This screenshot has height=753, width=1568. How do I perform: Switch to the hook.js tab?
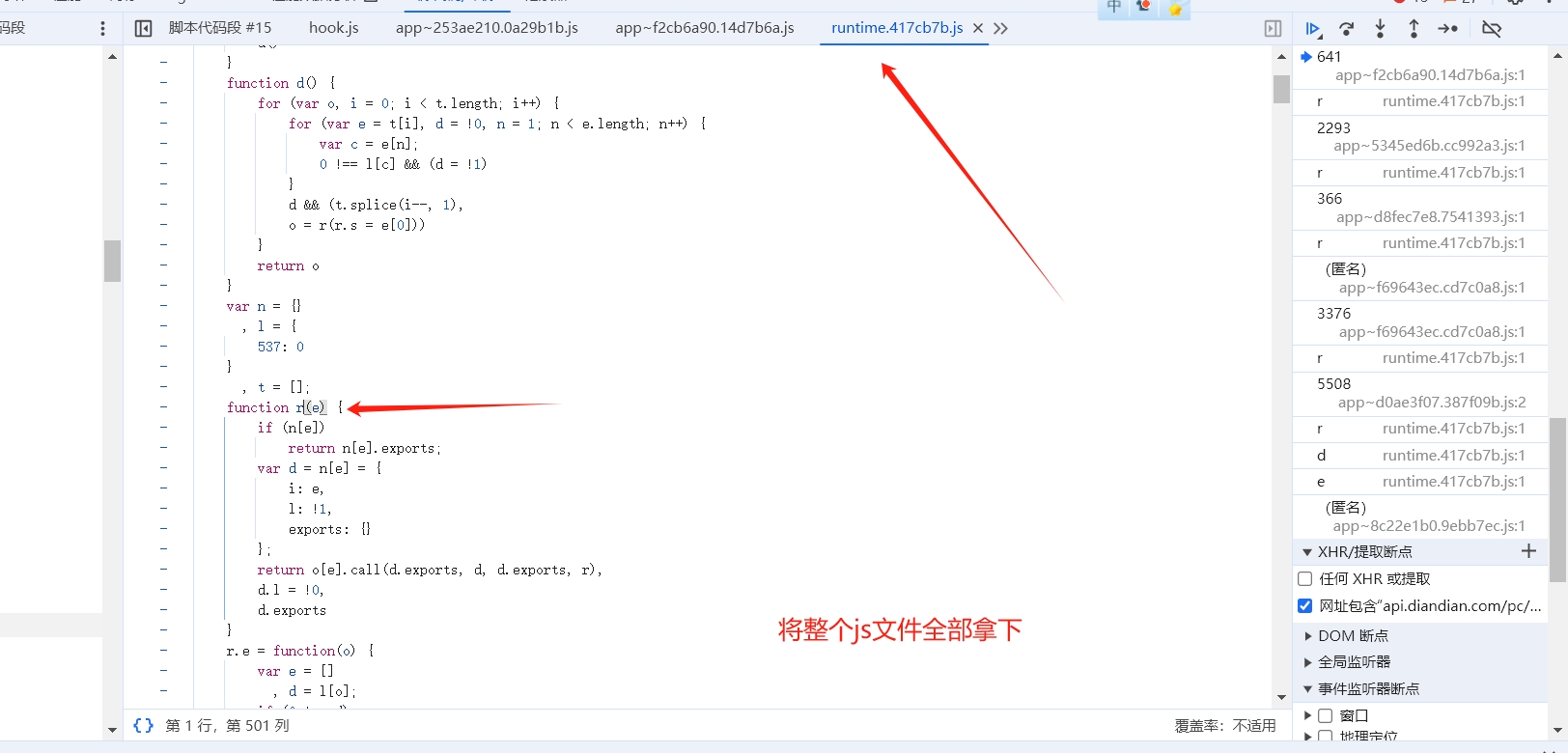[x=334, y=28]
